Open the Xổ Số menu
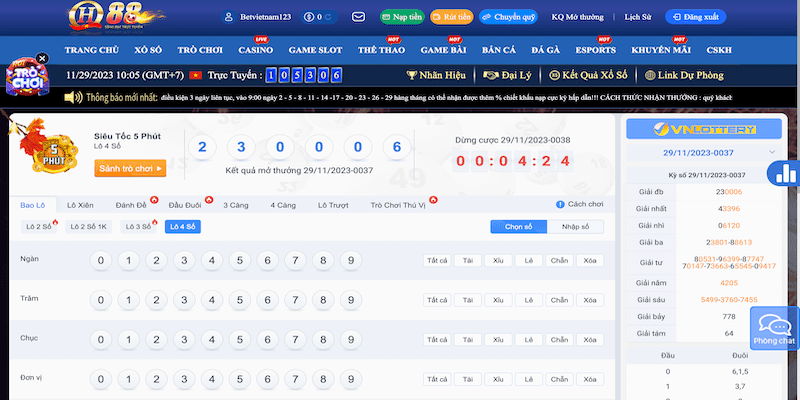 click(x=140, y=49)
